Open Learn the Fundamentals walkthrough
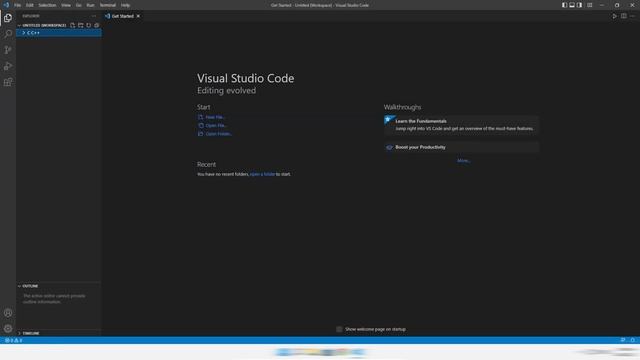 [462, 125]
